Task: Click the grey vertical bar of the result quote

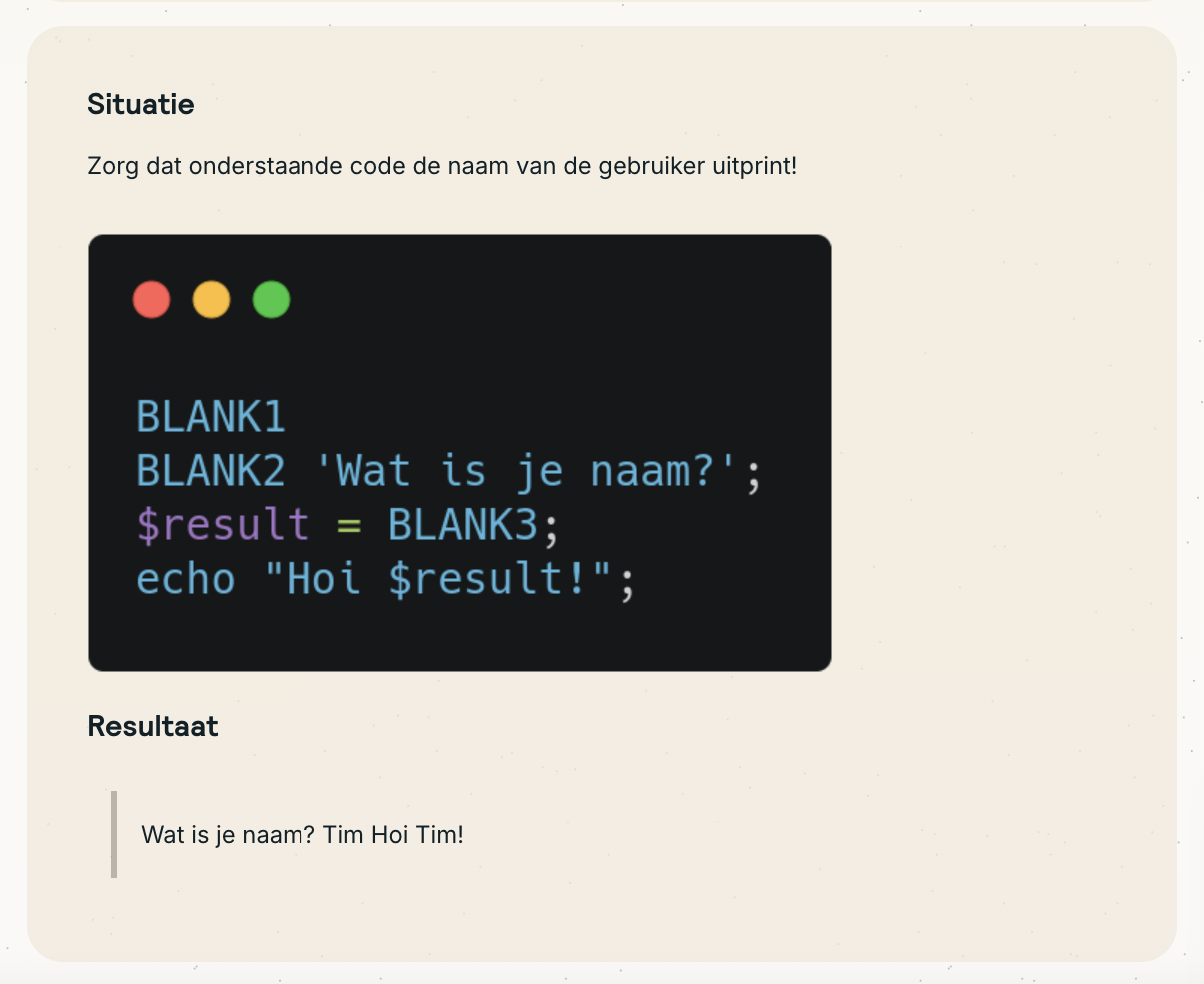Action: point(114,834)
